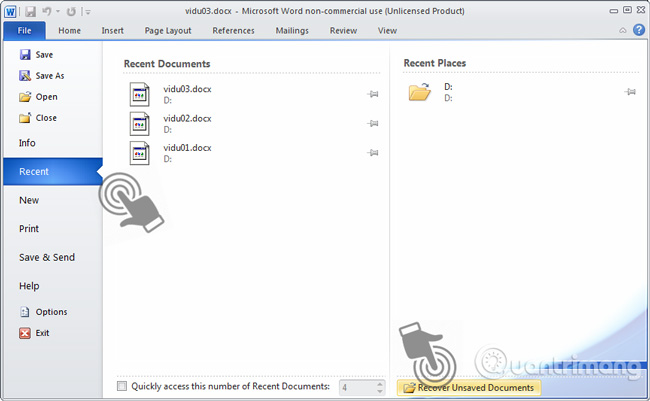Enable Quickly access this number of Recent Documents
This screenshot has width=650, height=401.
122,386
